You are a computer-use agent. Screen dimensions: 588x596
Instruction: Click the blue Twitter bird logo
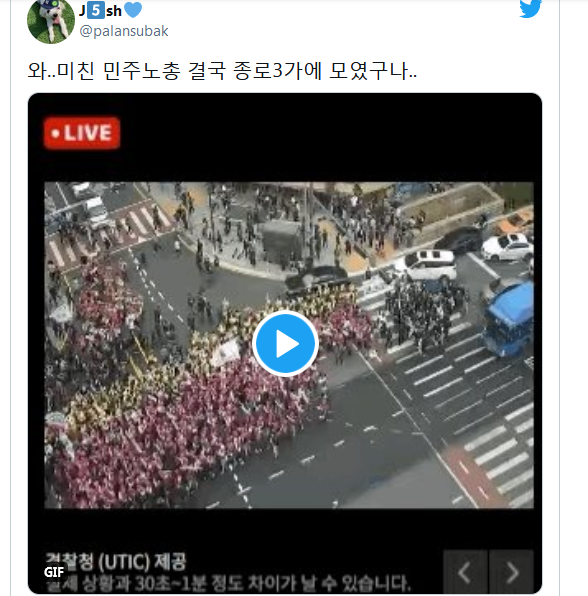pos(530,8)
